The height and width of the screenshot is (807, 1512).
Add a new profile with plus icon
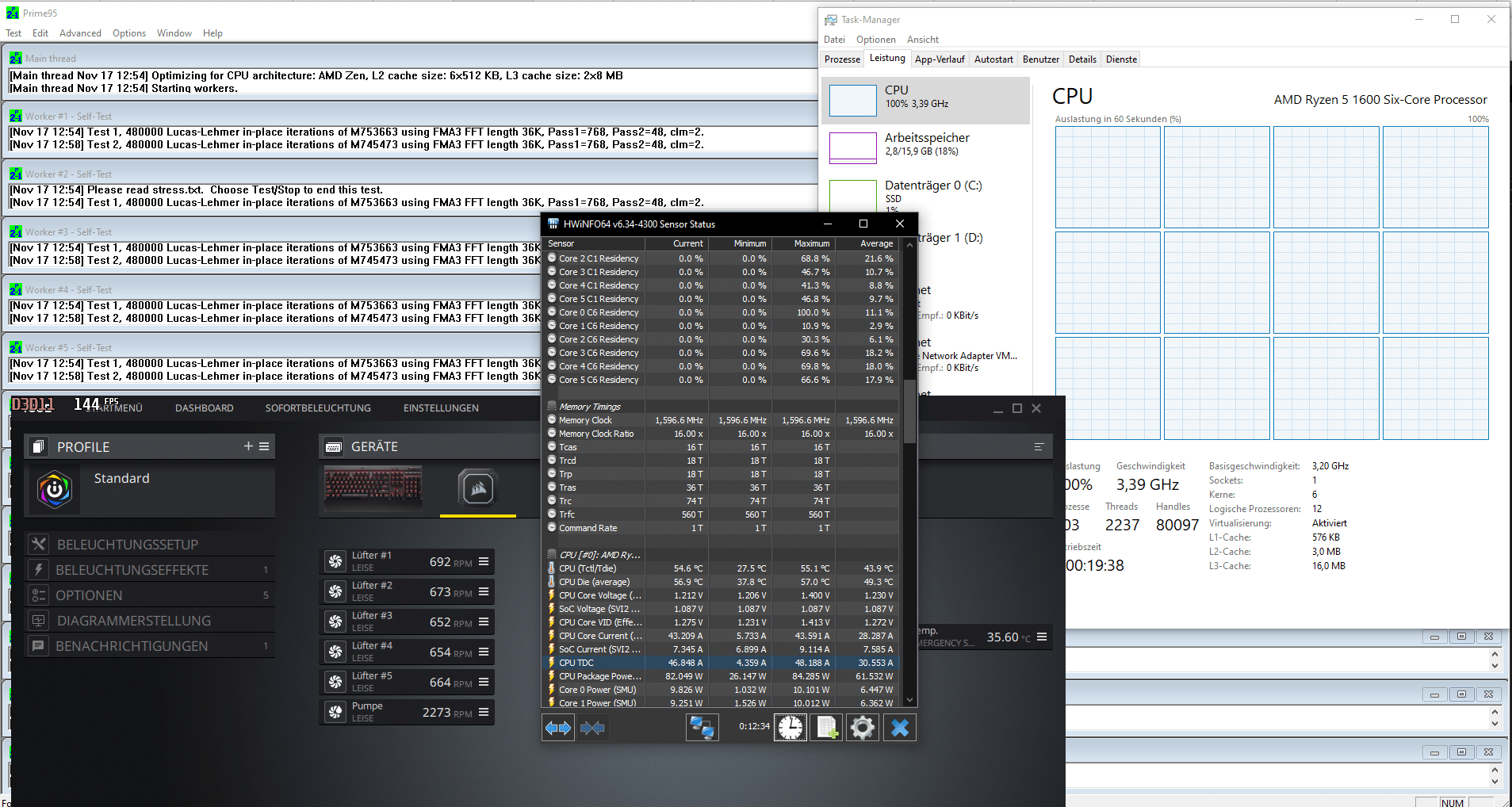[x=248, y=446]
